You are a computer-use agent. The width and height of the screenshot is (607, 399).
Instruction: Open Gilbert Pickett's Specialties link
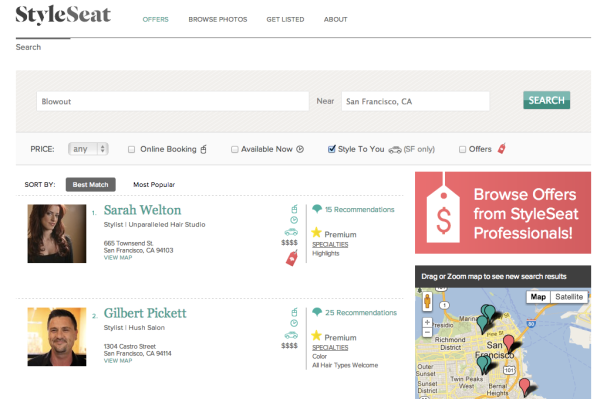click(330, 348)
